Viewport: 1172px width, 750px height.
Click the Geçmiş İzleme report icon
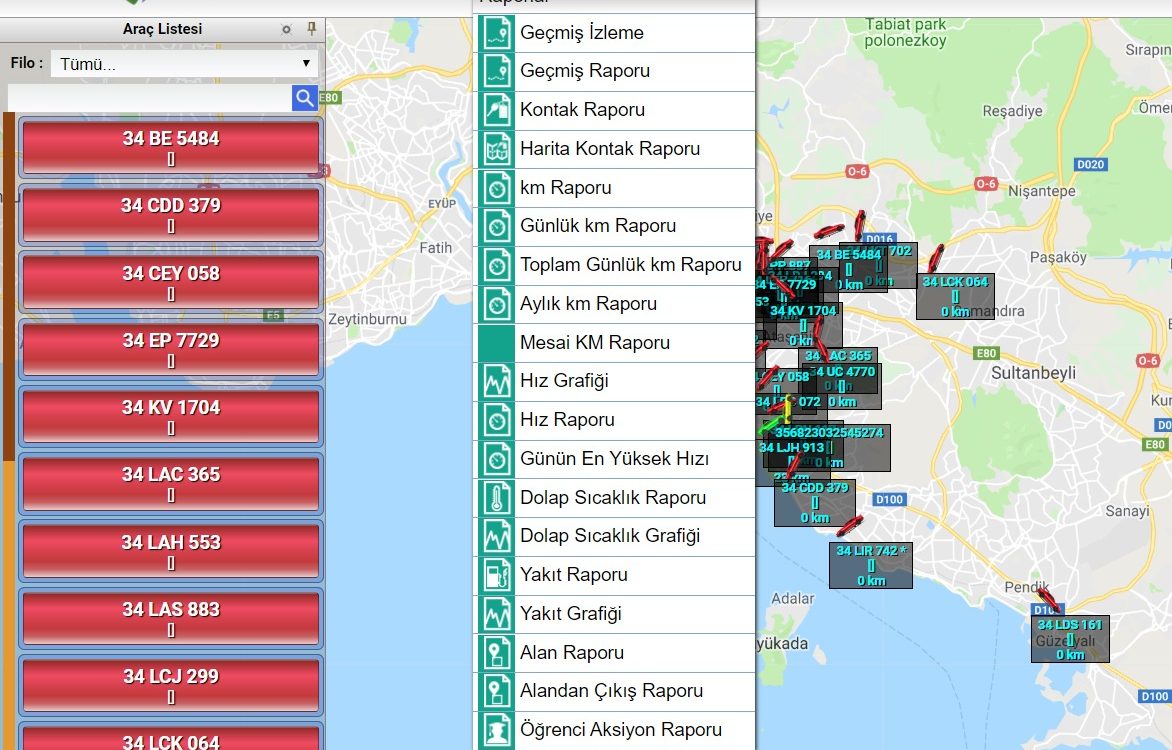click(497, 33)
